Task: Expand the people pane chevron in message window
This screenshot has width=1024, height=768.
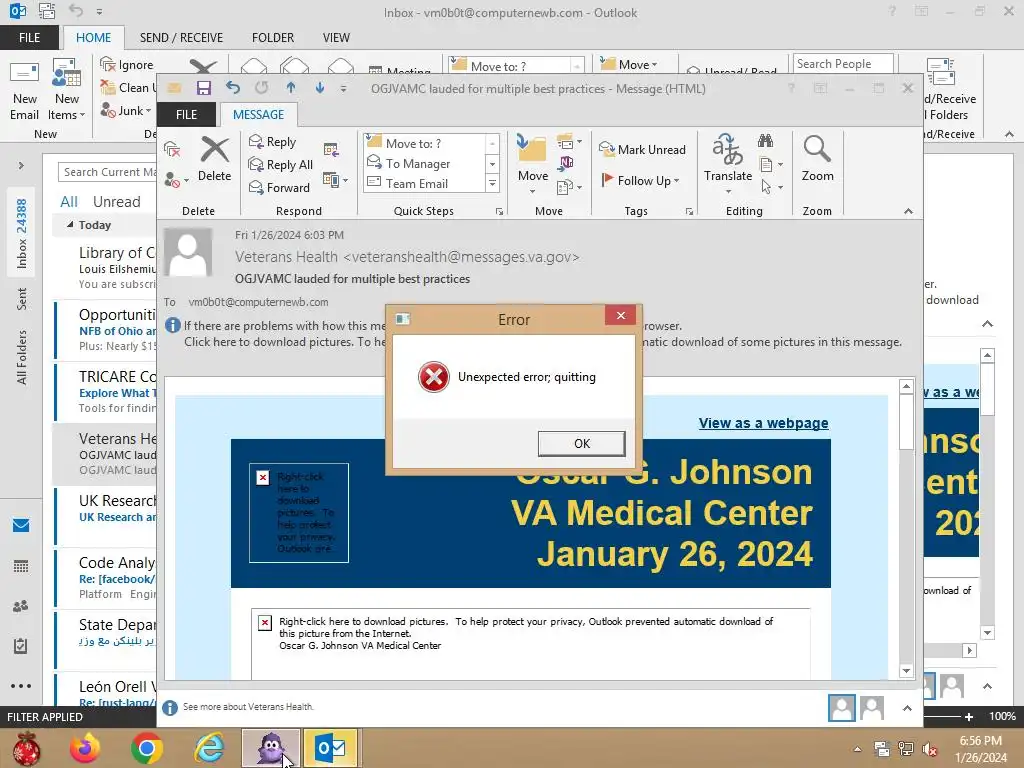Action: [x=907, y=708]
